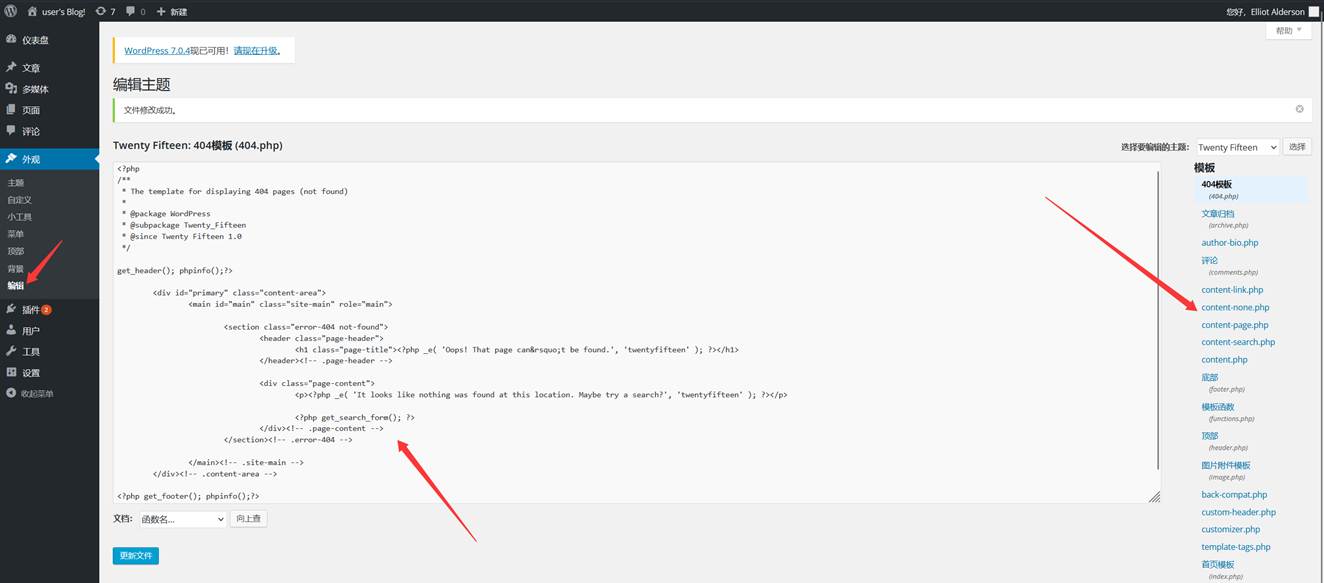Click the 请现在升级 upgrade link
1324x583 pixels.
click(257, 51)
